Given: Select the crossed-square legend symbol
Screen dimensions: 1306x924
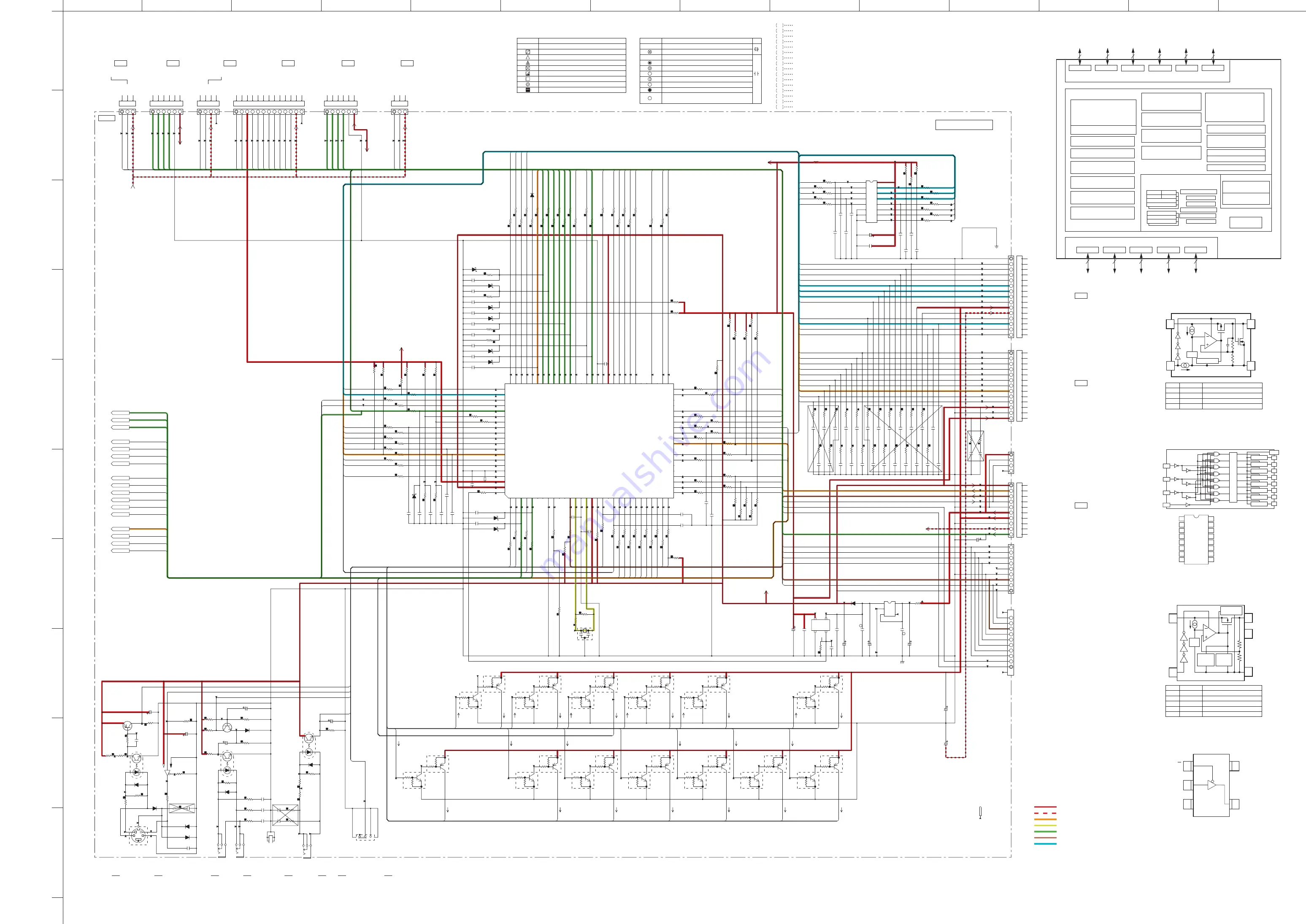Looking at the screenshot, I should 528,68.
